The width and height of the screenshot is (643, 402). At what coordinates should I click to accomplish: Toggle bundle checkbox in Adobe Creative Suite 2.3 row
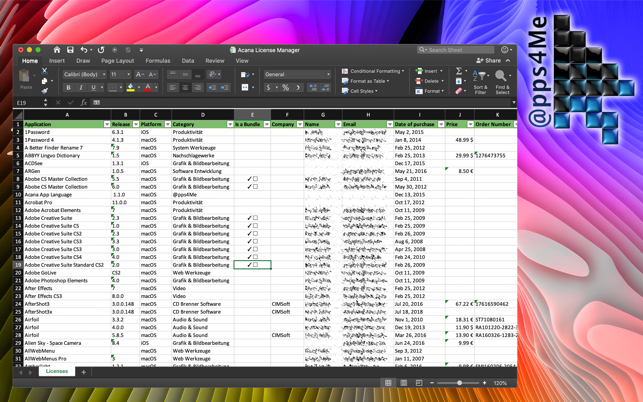tap(255, 218)
